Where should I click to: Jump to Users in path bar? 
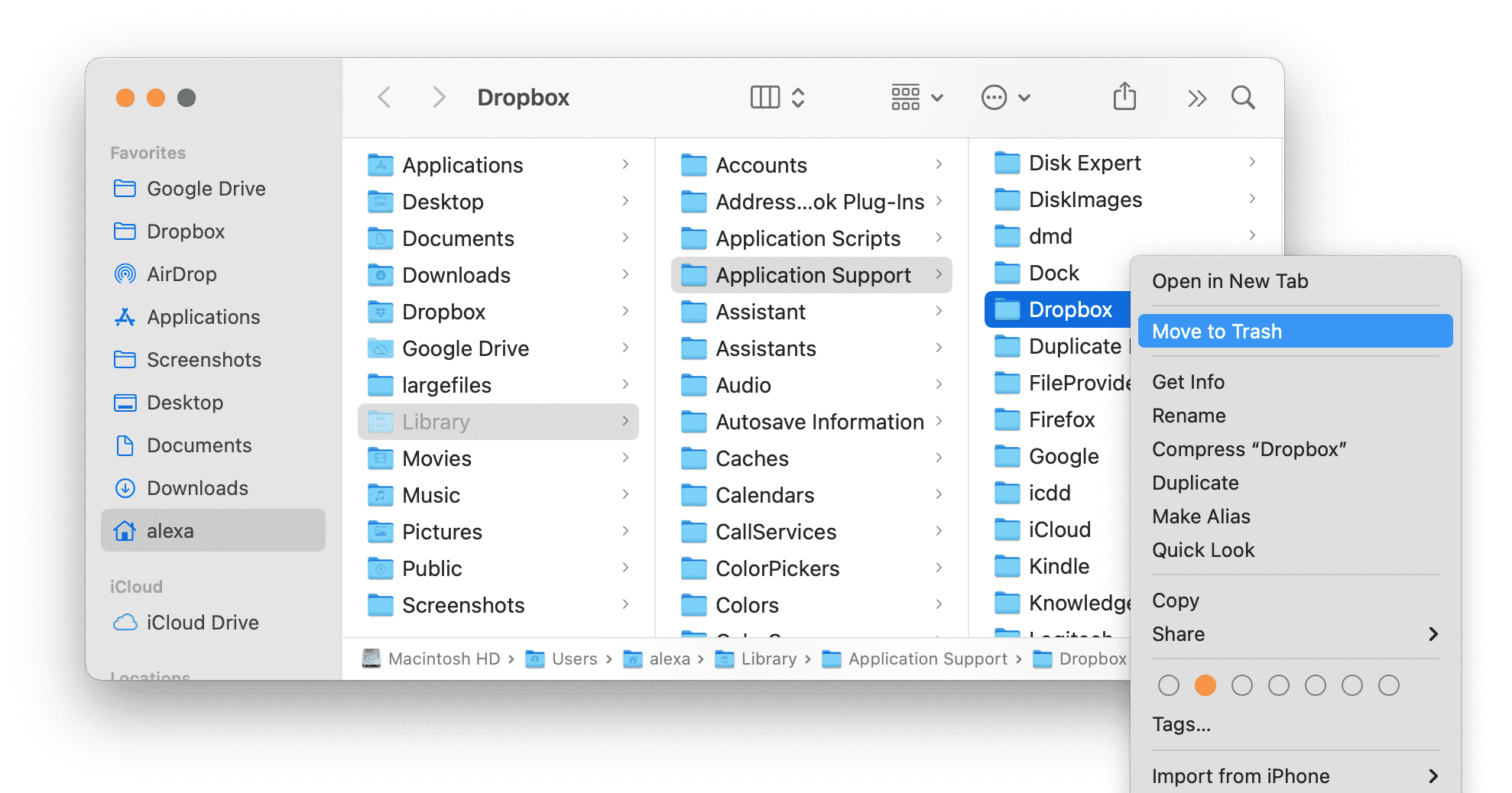point(562,659)
